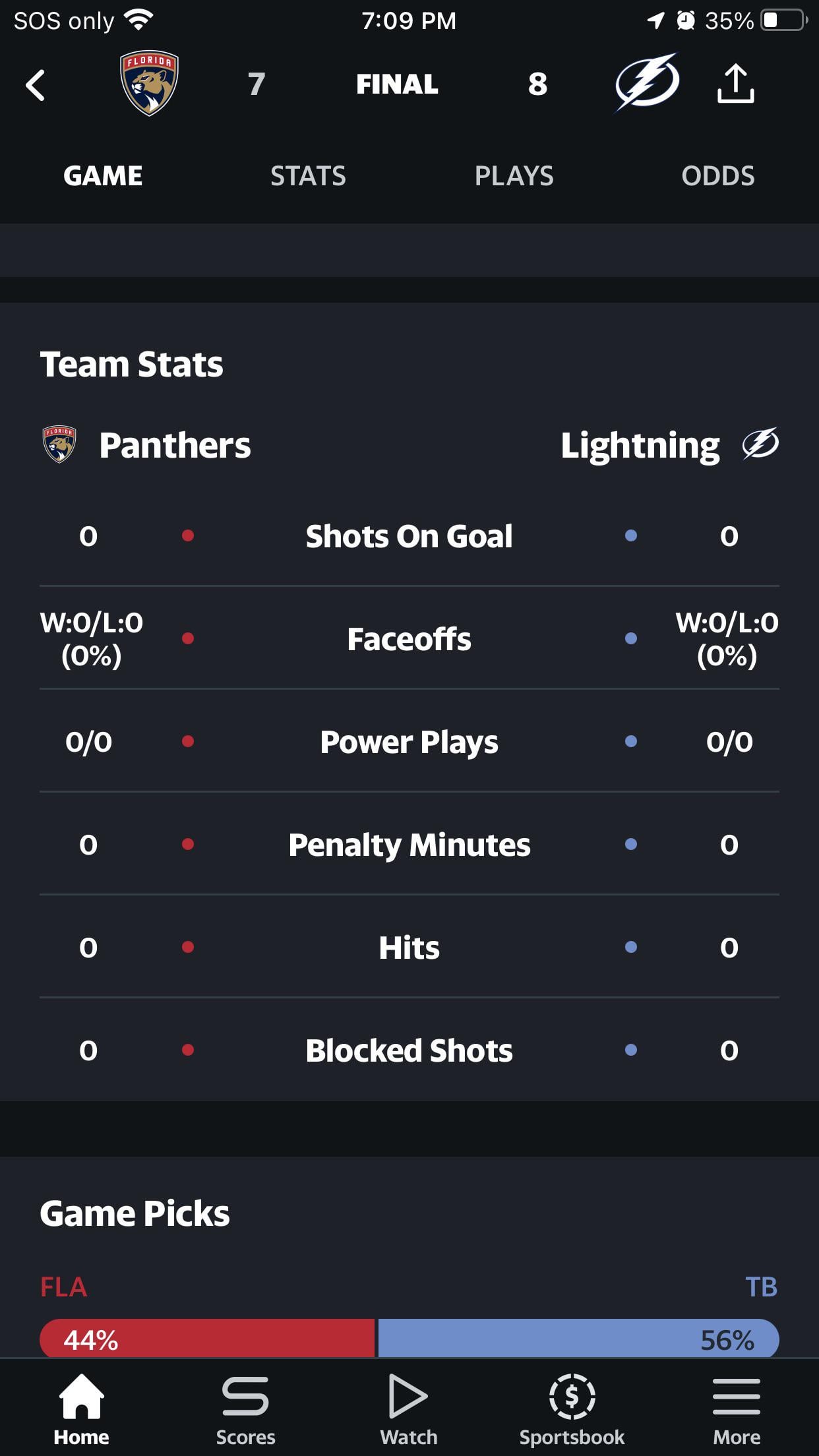Tap the Tampa Bay Lightning logo in header

coord(647,82)
